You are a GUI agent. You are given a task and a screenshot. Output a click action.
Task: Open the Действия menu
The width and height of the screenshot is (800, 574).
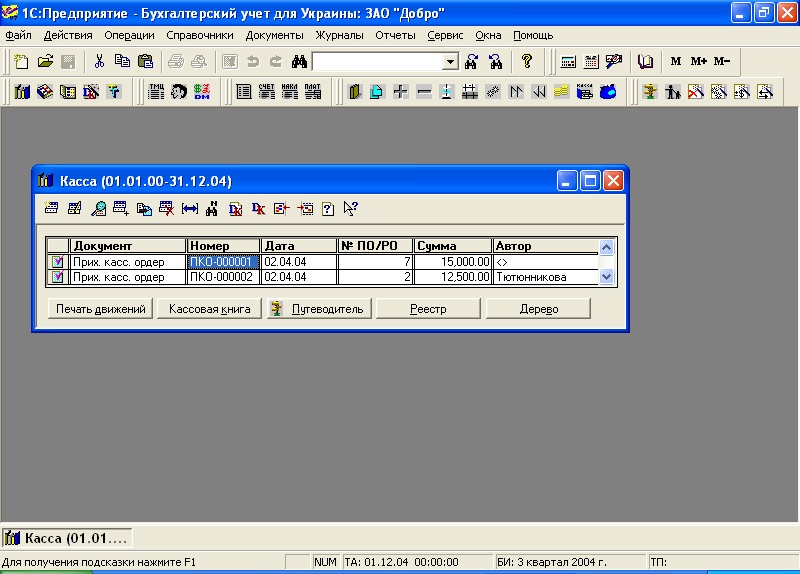coord(68,35)
